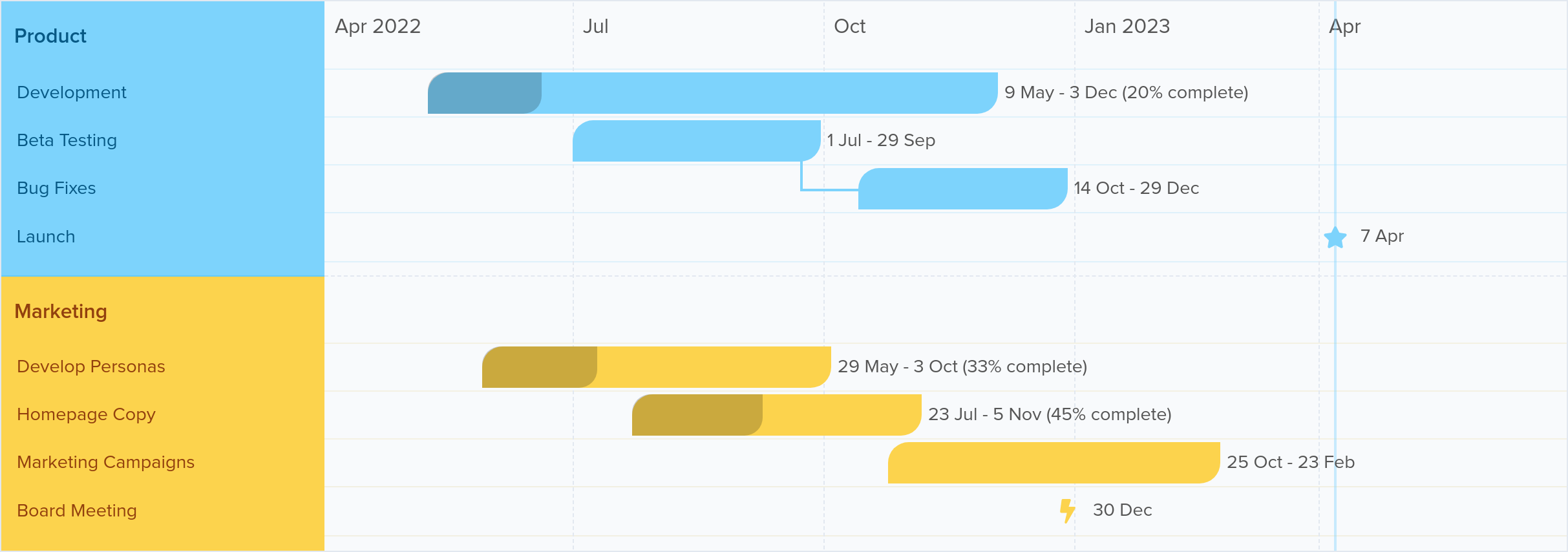
Task: Select the Beta Testing bar
Action: coord(697,141)
